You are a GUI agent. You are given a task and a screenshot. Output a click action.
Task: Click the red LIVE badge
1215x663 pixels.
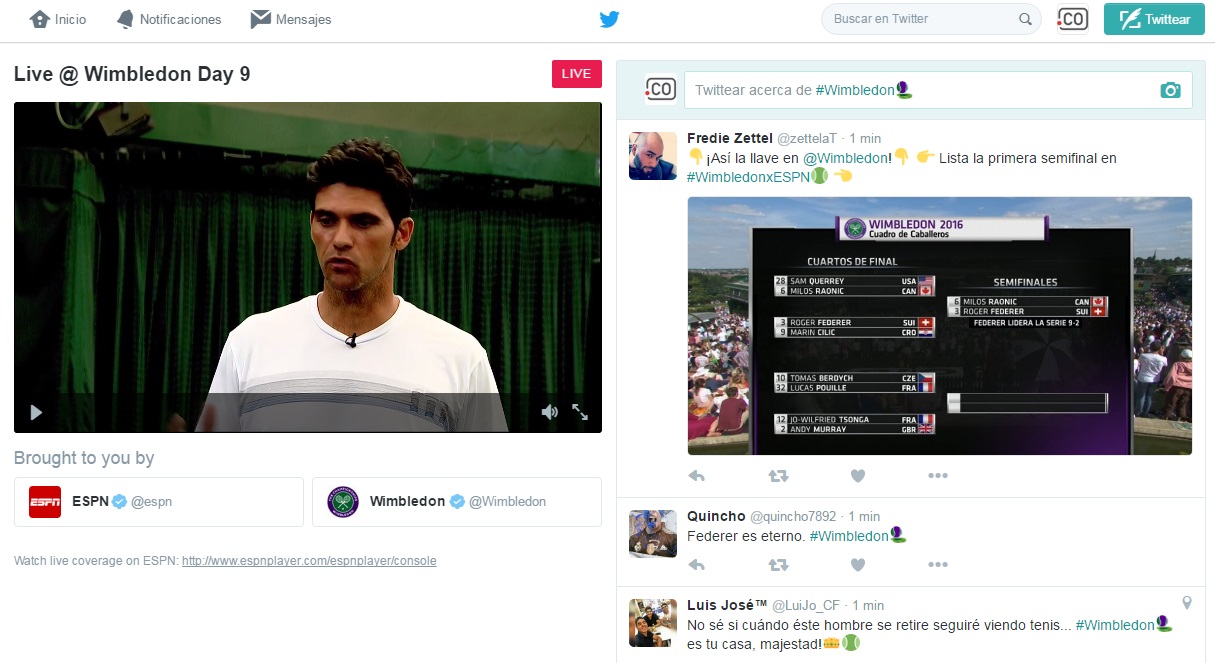tap(576, 74)
